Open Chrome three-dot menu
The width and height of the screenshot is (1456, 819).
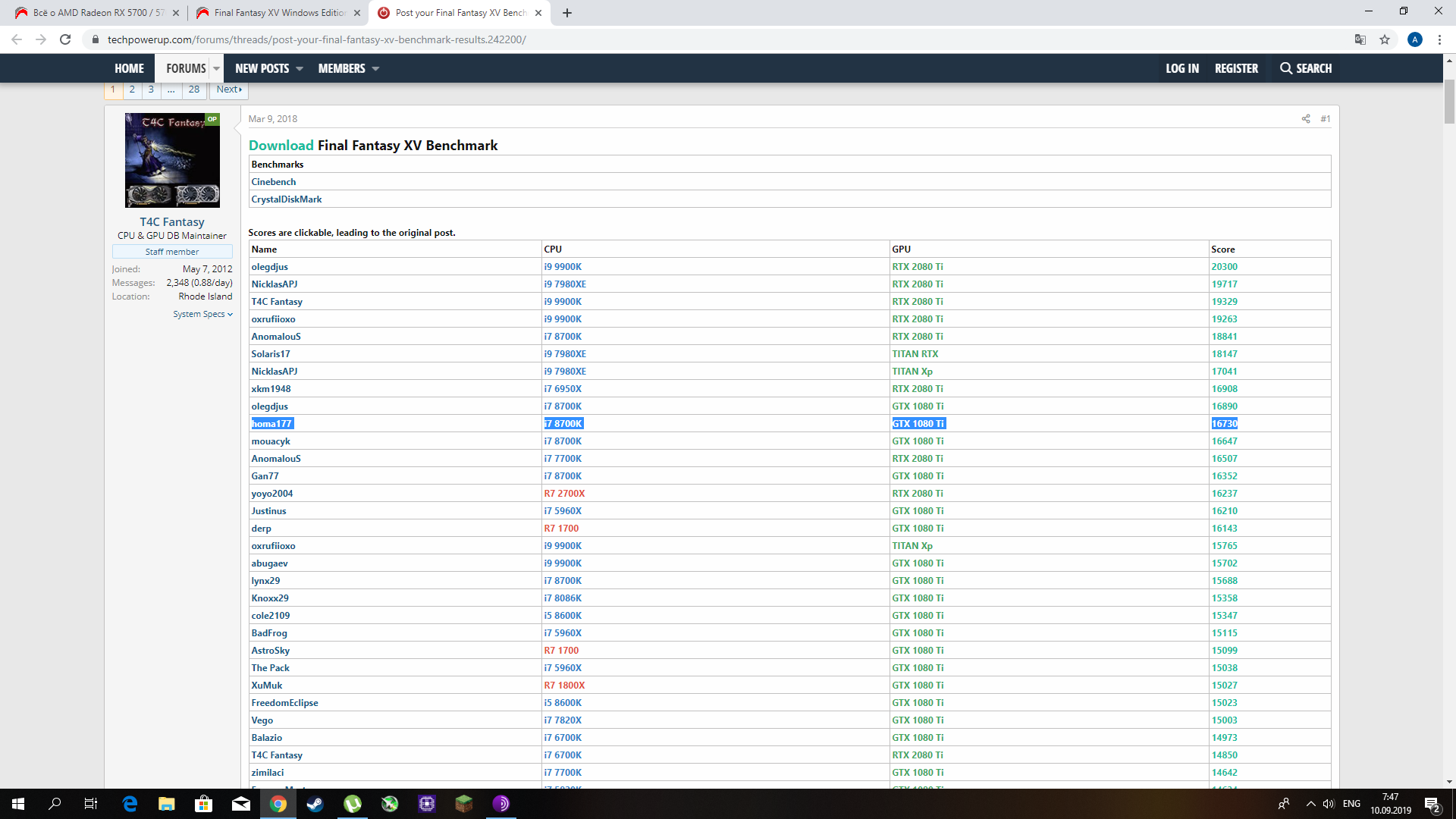pyautogui.click(x=1439, y=39)
